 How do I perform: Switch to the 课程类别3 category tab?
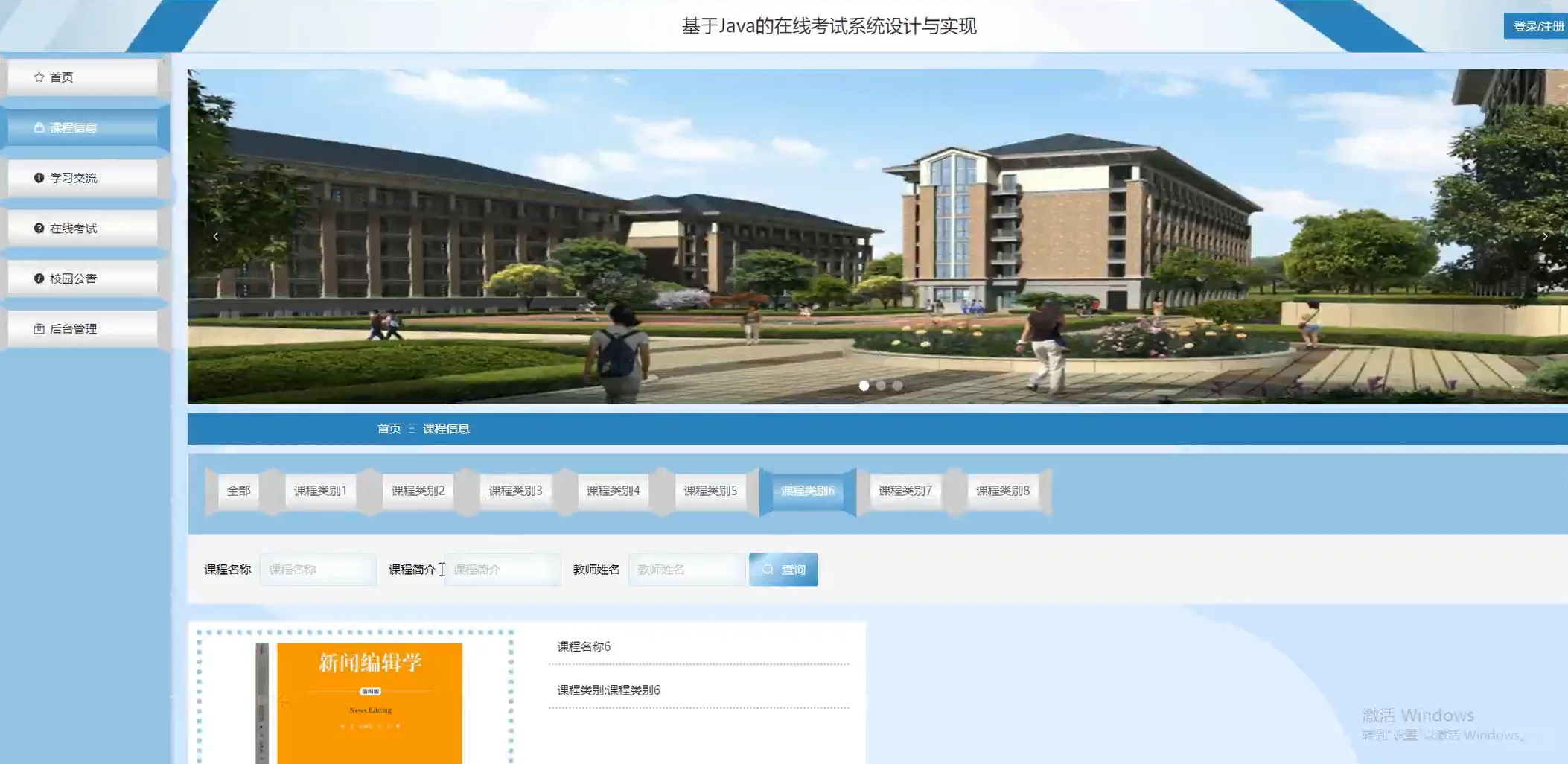[515, 491]
